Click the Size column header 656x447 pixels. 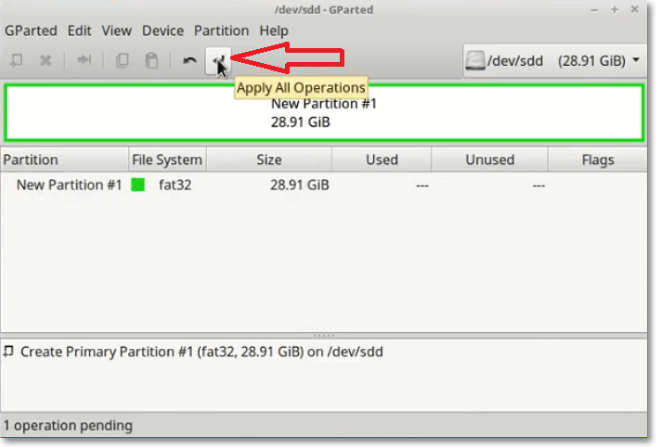tap(269, 159)
